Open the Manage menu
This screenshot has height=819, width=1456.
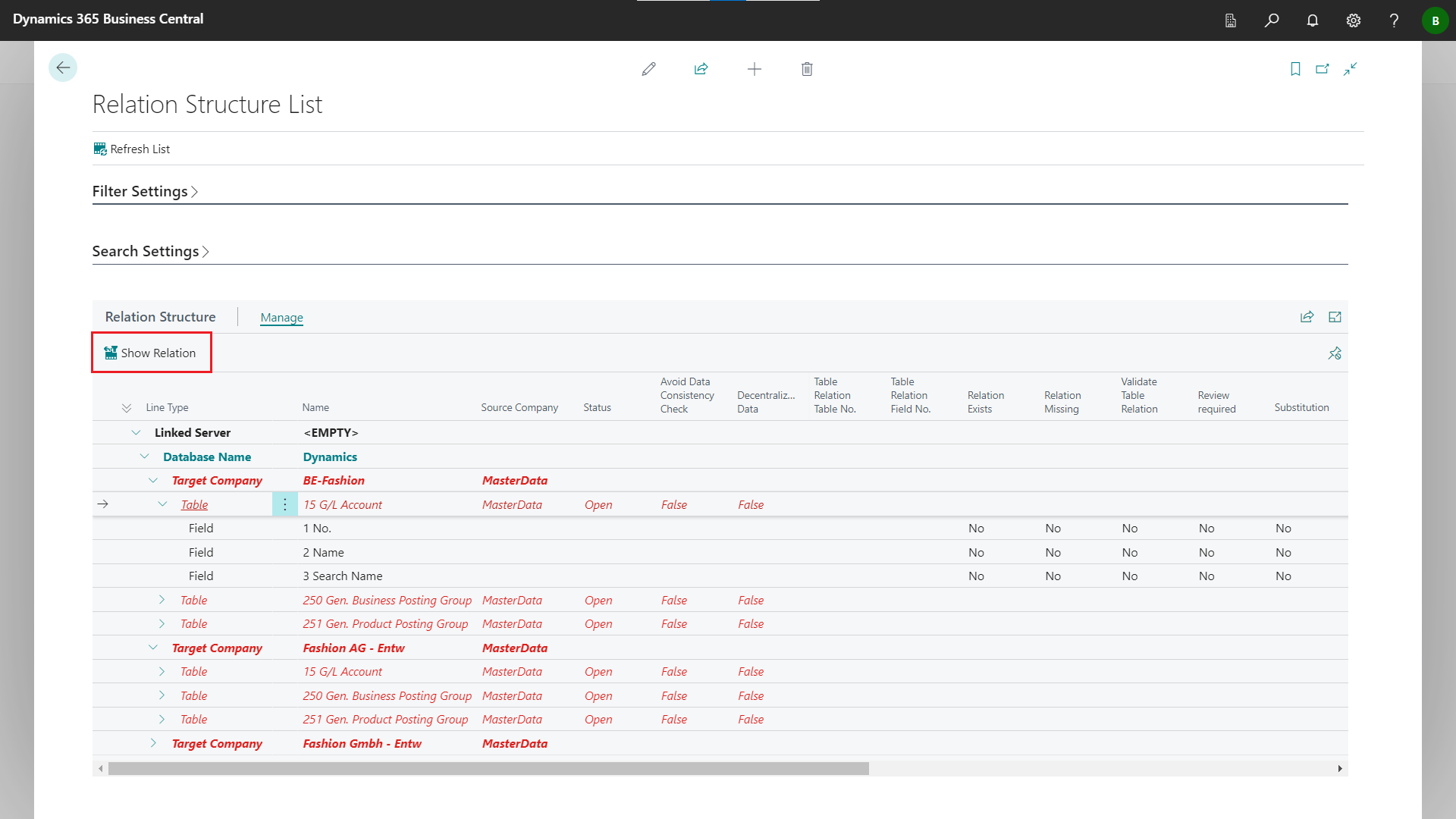point(281,318)
